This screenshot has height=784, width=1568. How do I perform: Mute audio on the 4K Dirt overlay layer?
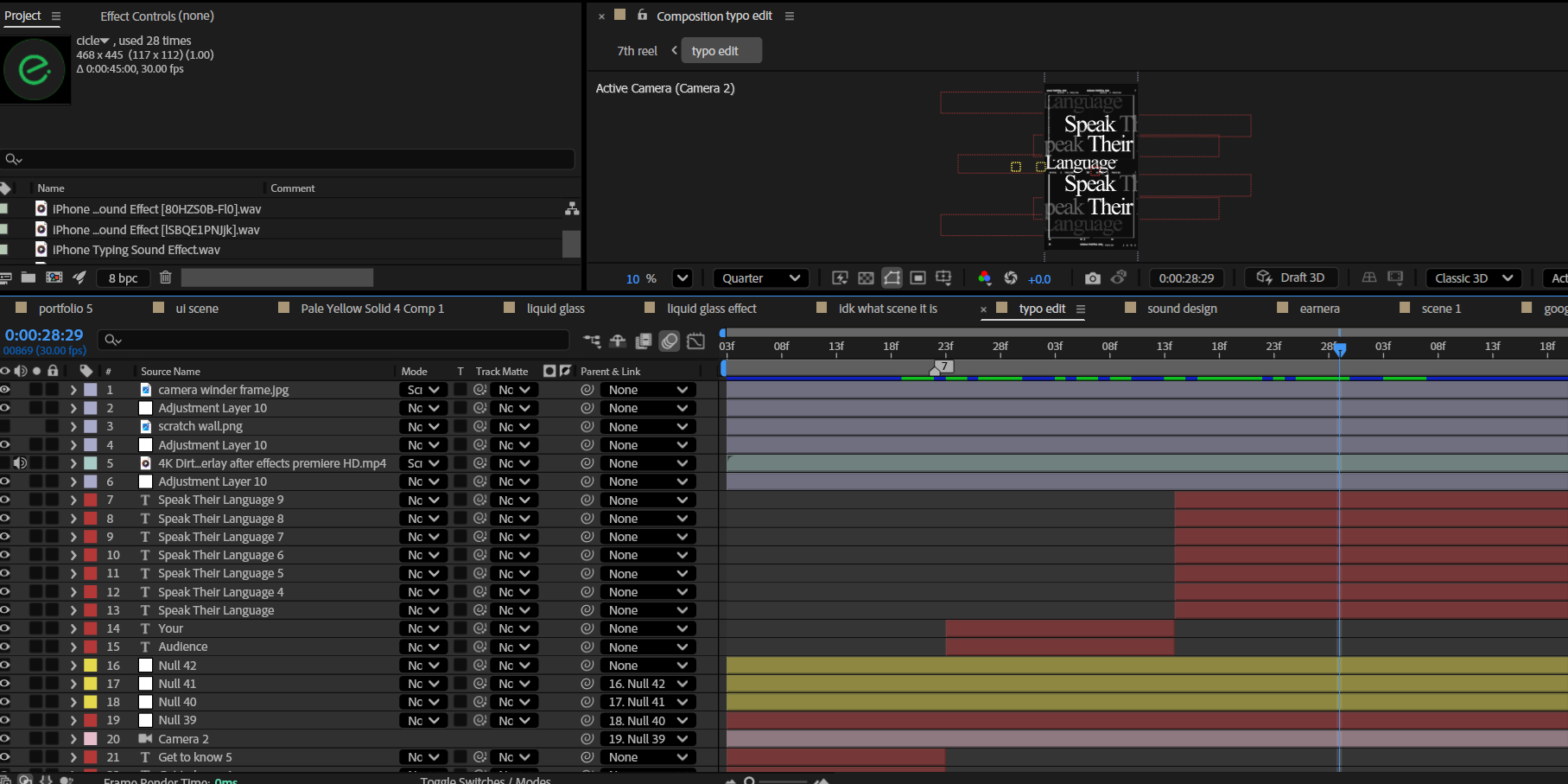[x=20, y=463]
